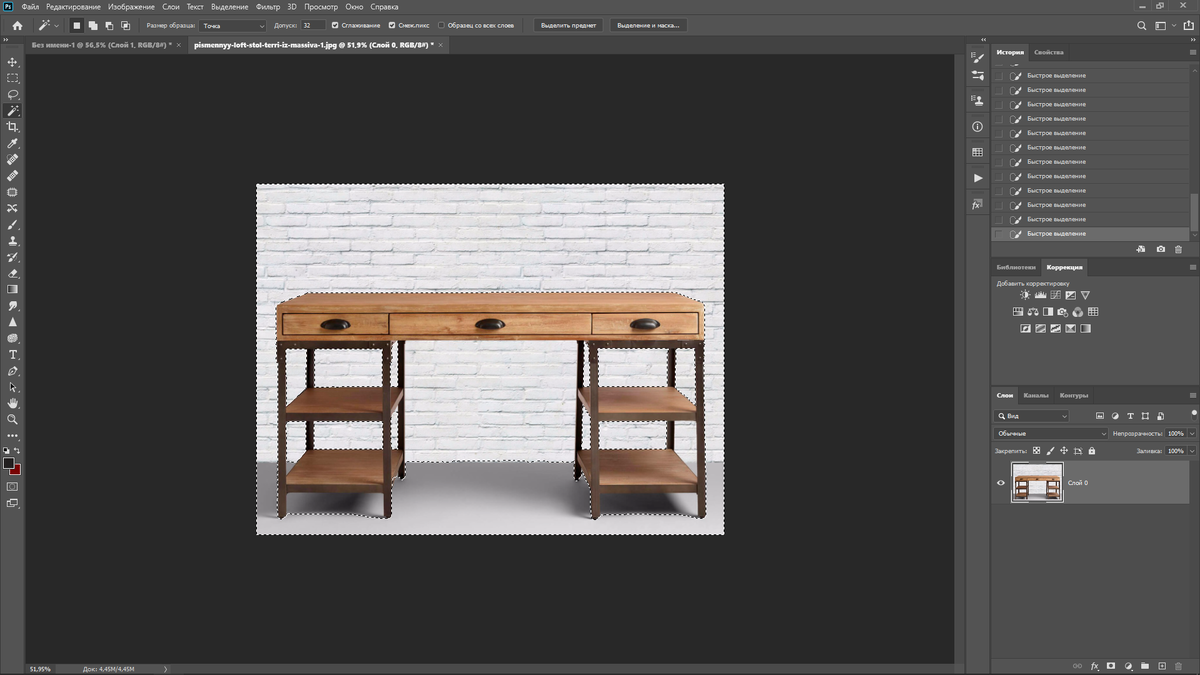Enable Образец со всех слоев checkbox
The height and width of the screenshot is (675, 1200).
pyautogui.click(x=442, y=25)
